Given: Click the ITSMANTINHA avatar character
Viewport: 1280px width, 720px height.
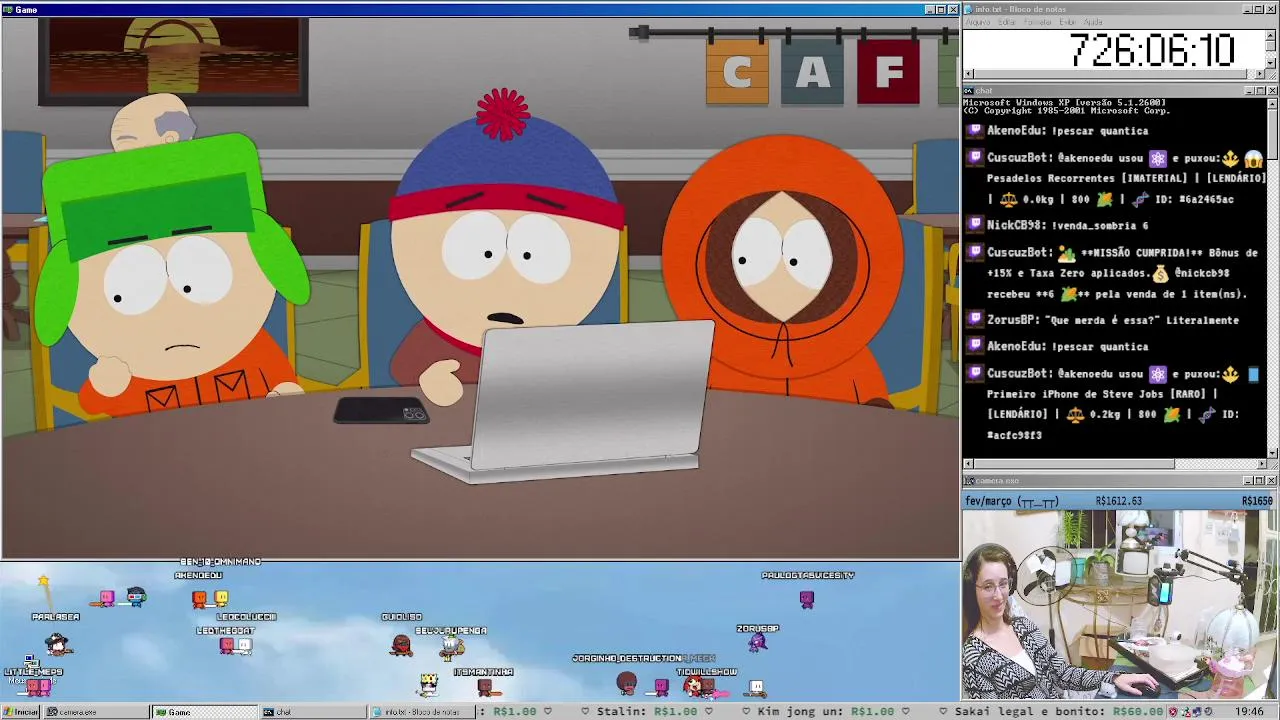Looking at the screenshot, I should (485, 687).
